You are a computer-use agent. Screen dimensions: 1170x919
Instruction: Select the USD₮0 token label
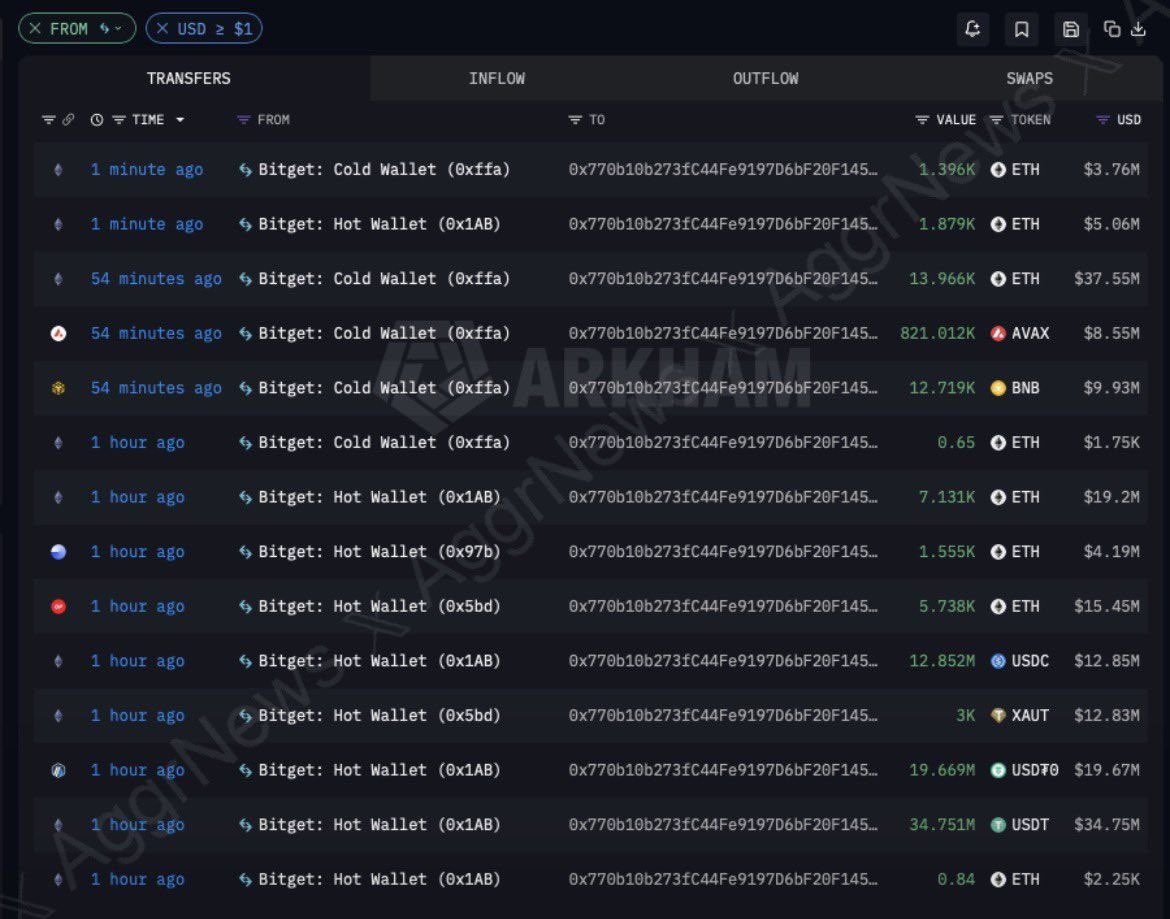pyautogui.click(x=1035, y=771)
